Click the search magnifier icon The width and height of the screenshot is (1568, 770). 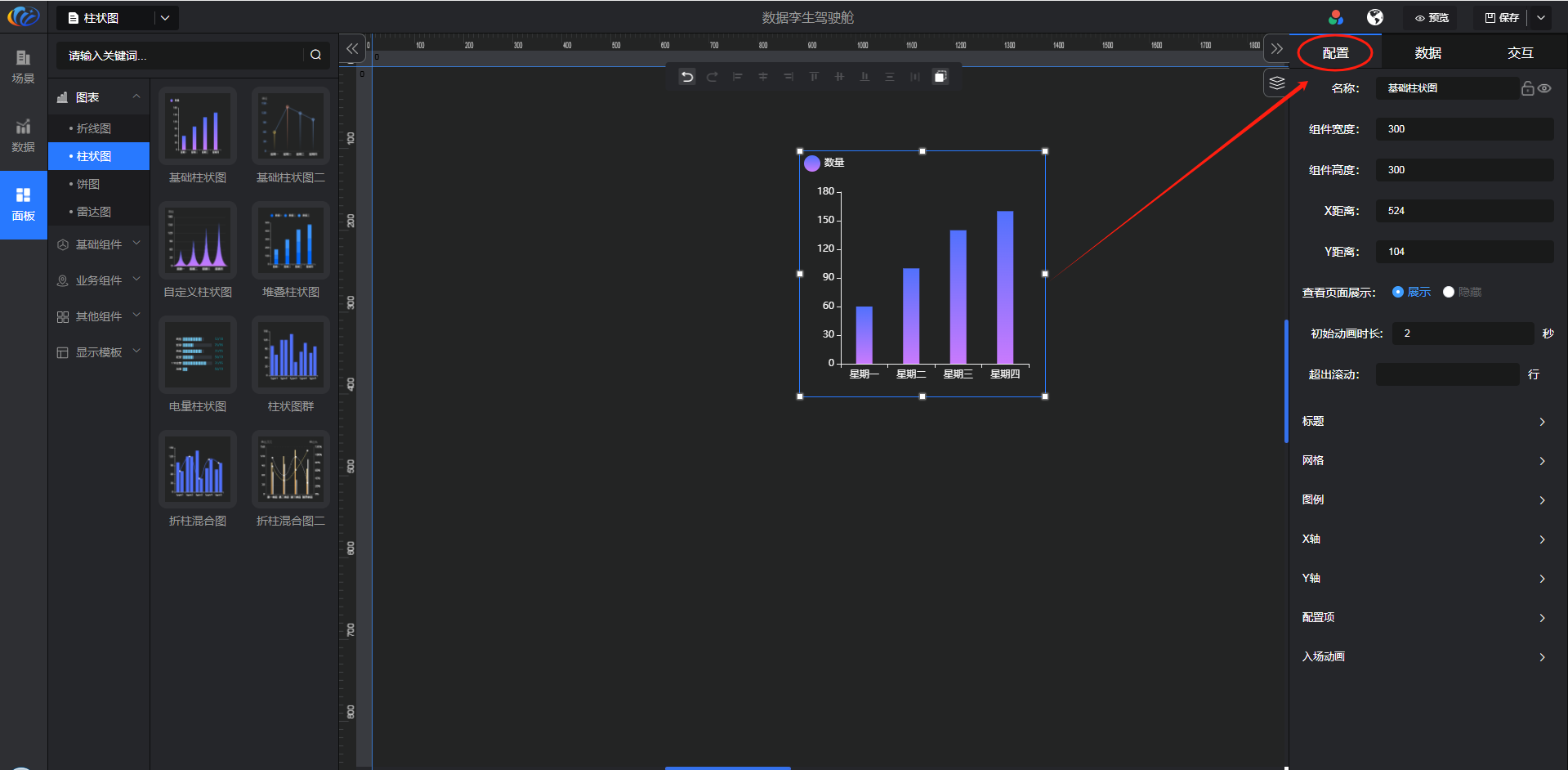pyautogui.click(x=315, y=55)
